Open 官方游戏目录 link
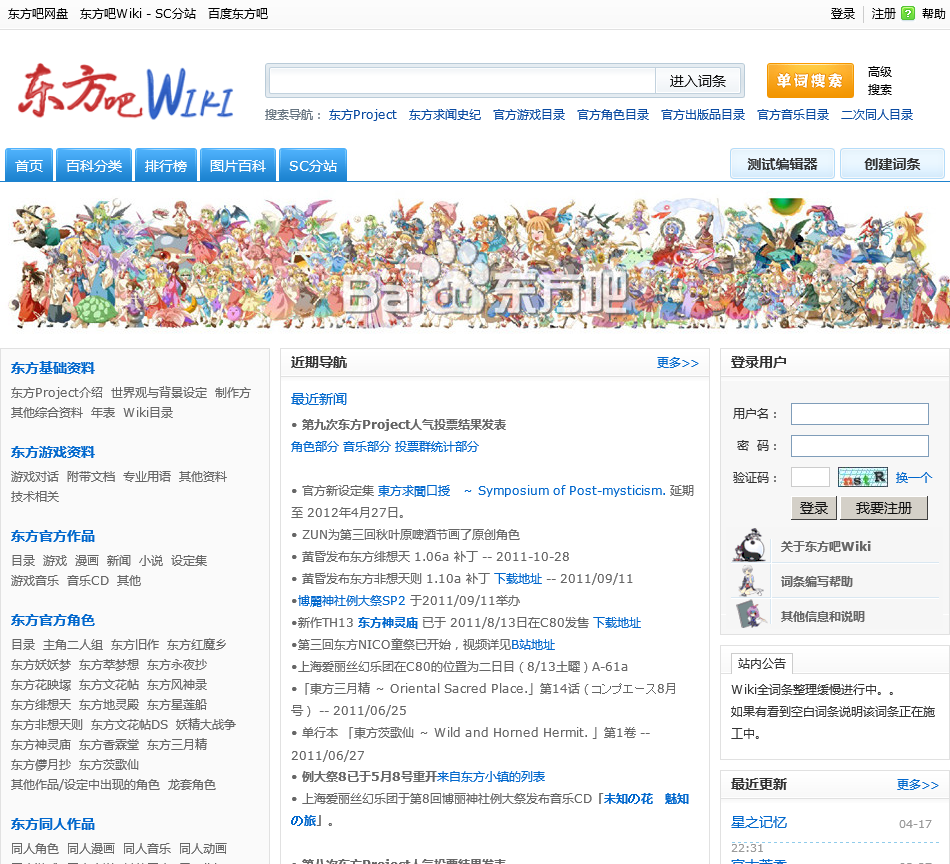 [529, 115]
